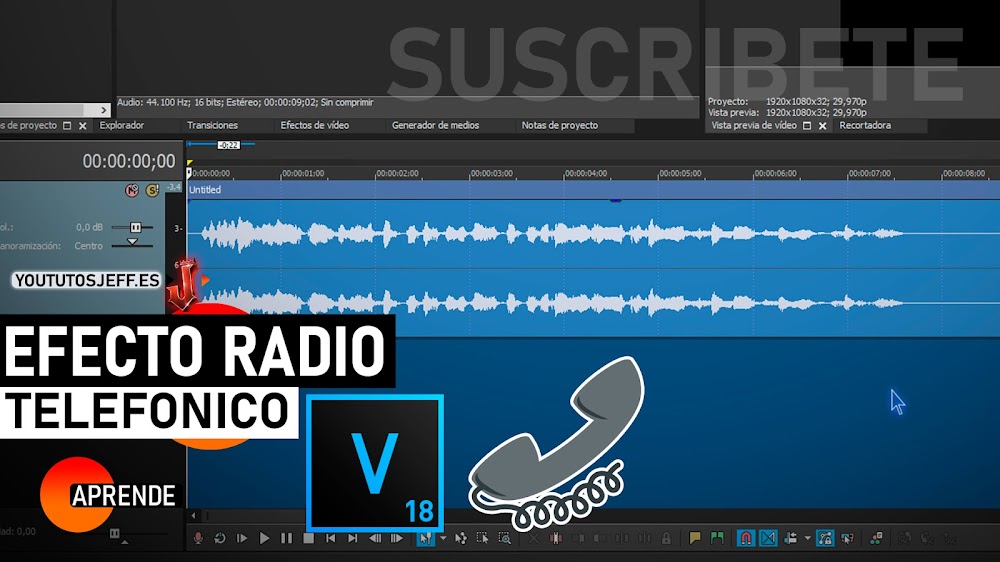Start playback with the Play button
1000x562 pixels.
[x=264, y=538]
